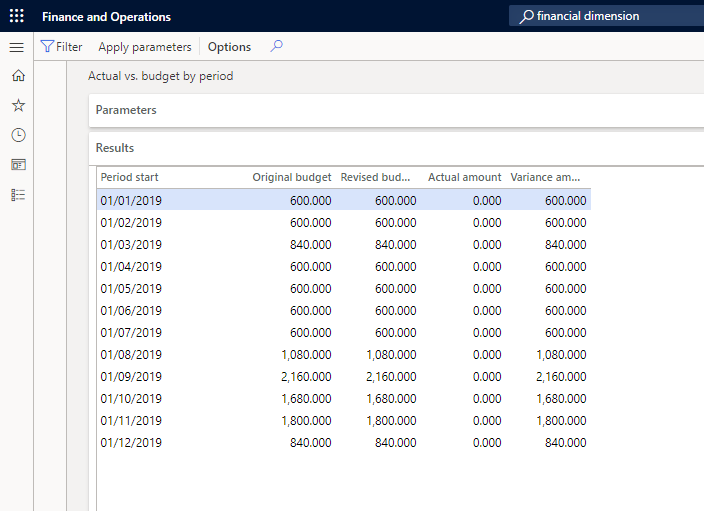704x511 pixels.
Task: Select the 01/09/2019 period row
Action: click(x=131, y=377)
